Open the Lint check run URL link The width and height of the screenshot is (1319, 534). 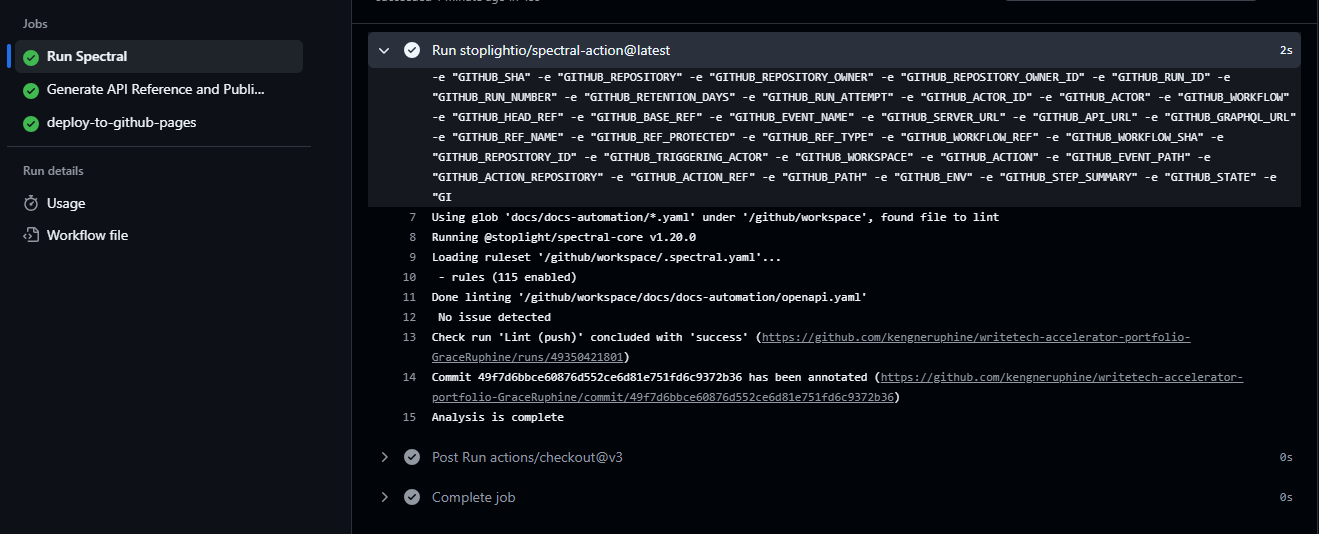pos(975,338)
